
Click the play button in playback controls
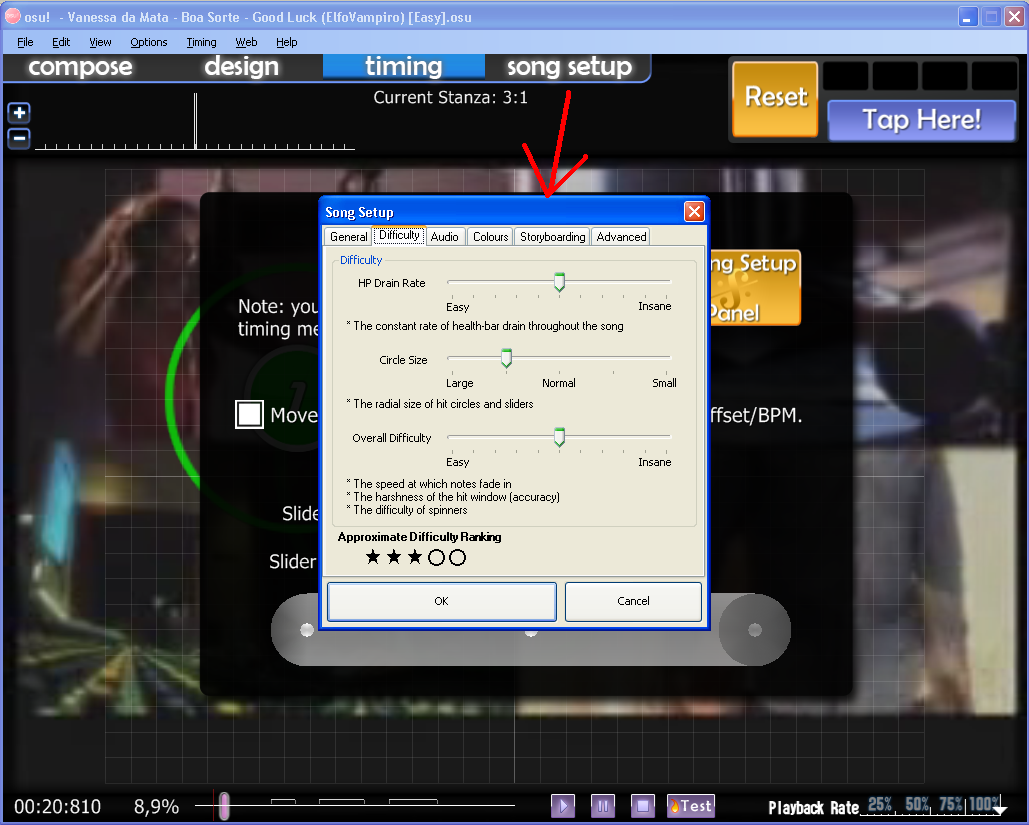pos(562,805)
